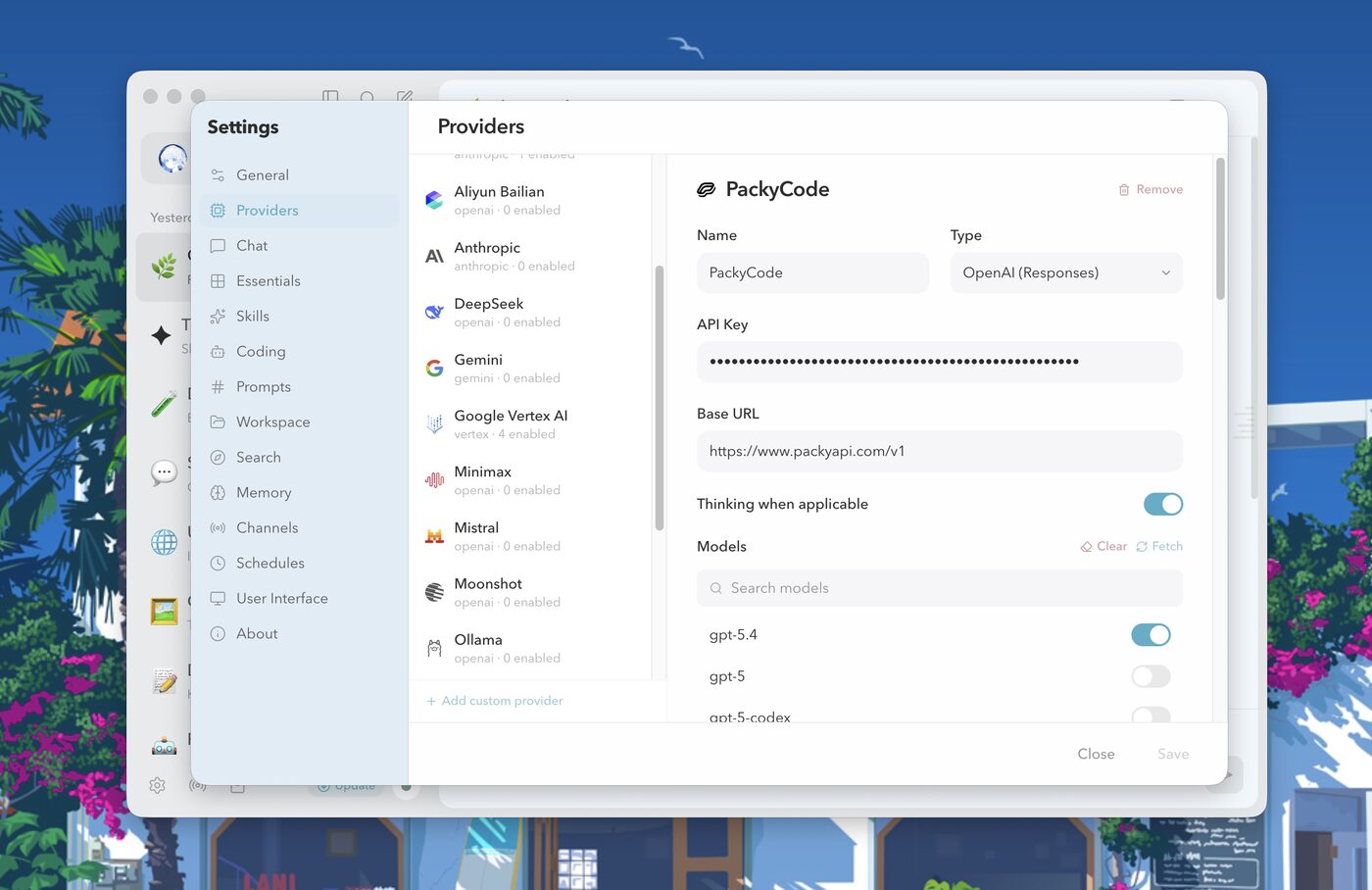Screen dimensions: 1372x890
Task: Turn off the gpt-5.4 model
Action: [x=1151, y=635]
